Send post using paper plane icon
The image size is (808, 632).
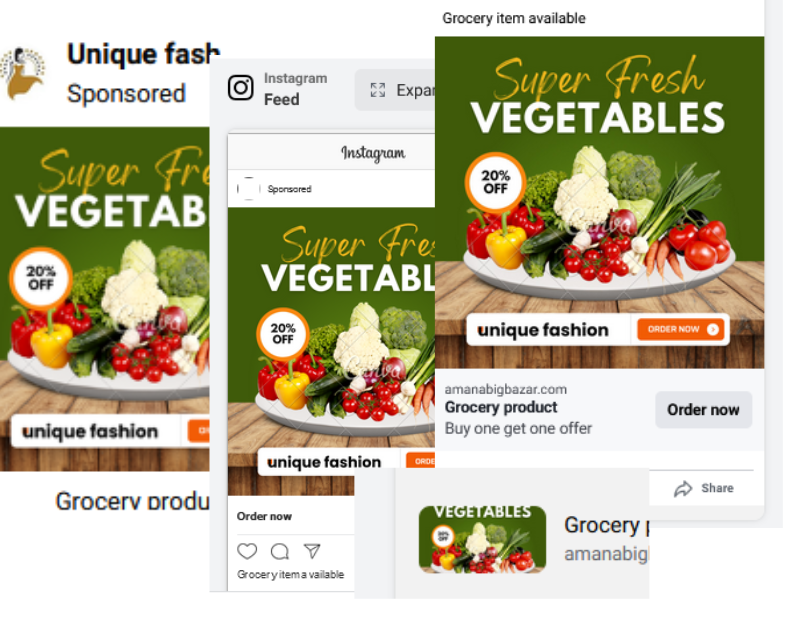pyautogui.click(x=312, y=551)
